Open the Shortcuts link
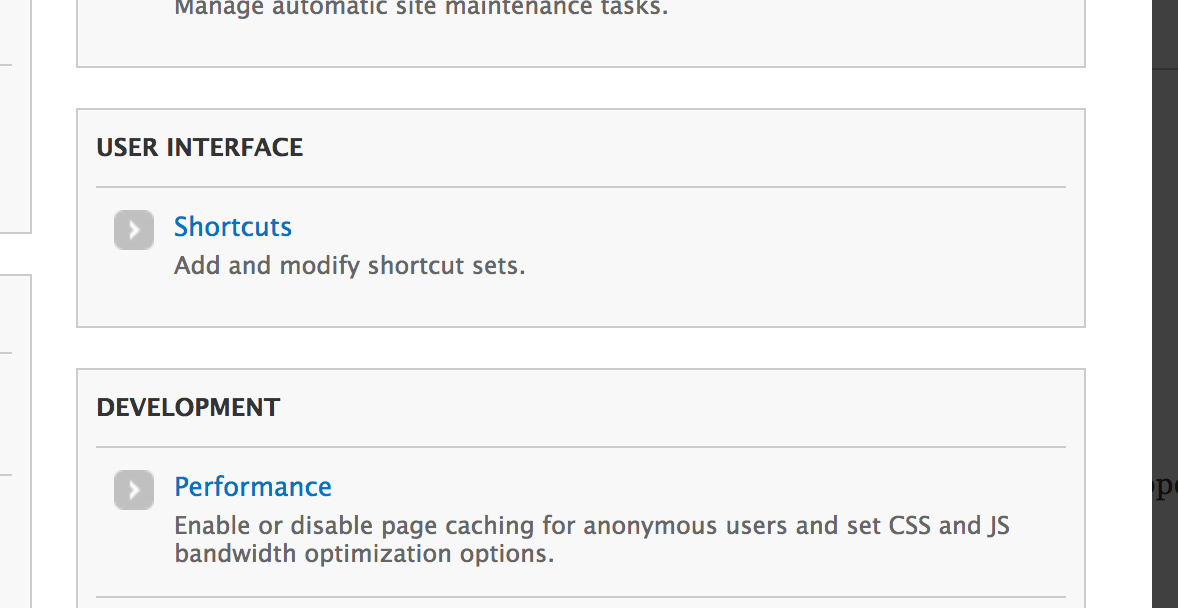 tap(233, 227)
